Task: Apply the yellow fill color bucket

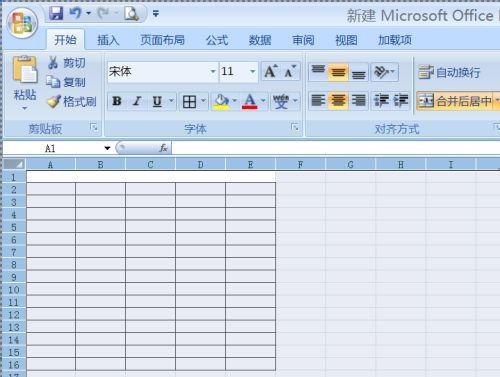Action: tap(221, 101)
